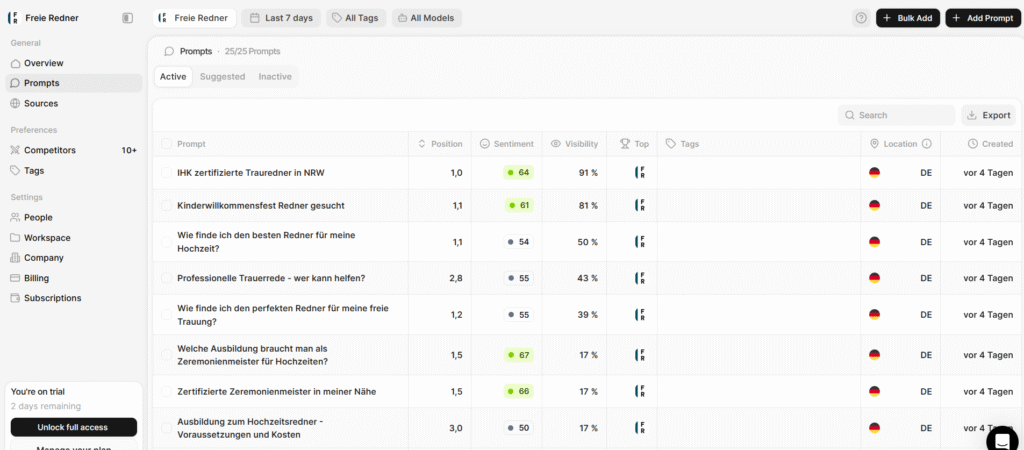Click the green sentiment badge showing 64
Screen dimensions: 1024x450
click(x=518, y=173)
